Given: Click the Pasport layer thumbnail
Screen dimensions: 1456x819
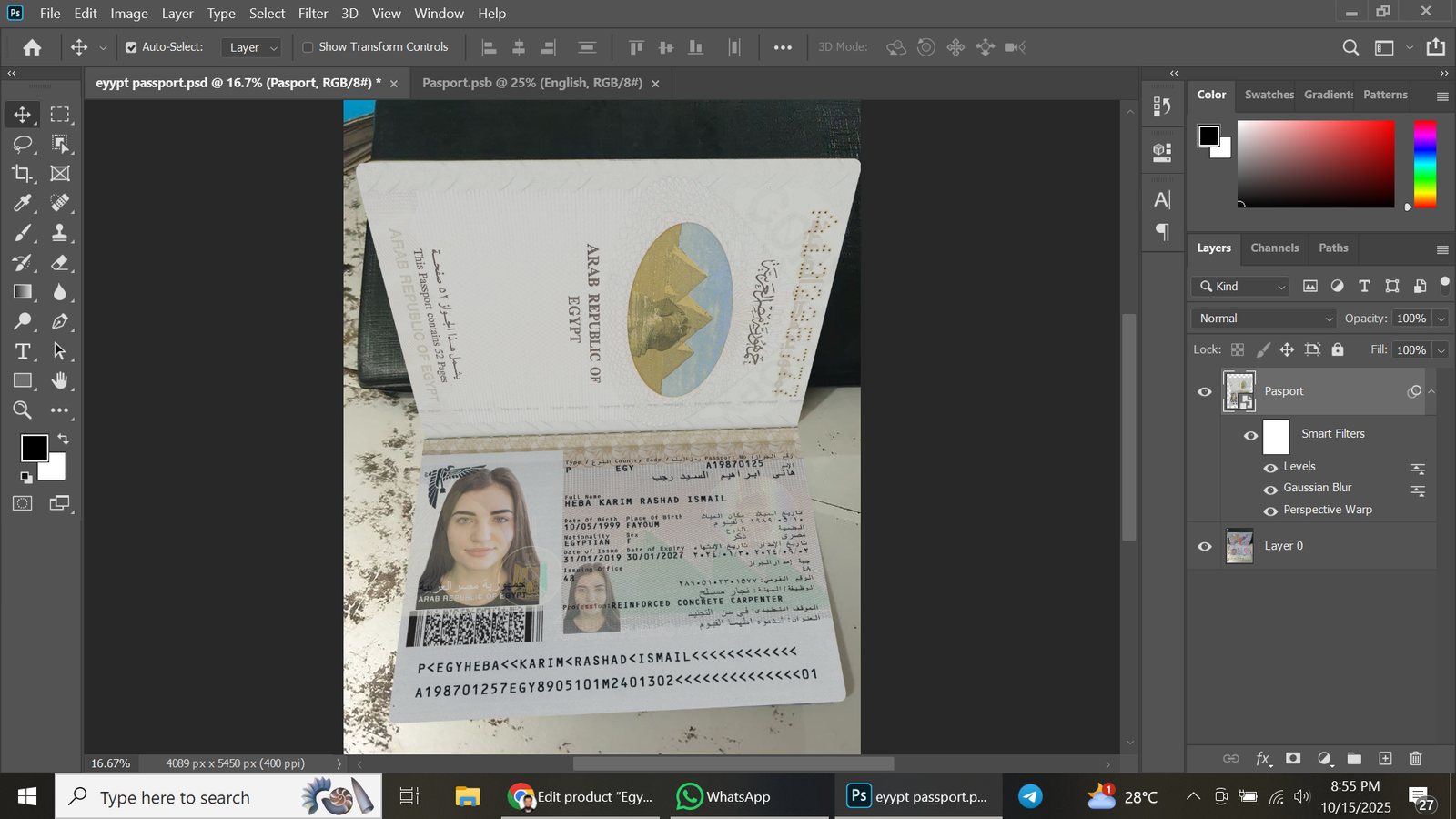Looking at the screenshot, I should coord(1239,391).
